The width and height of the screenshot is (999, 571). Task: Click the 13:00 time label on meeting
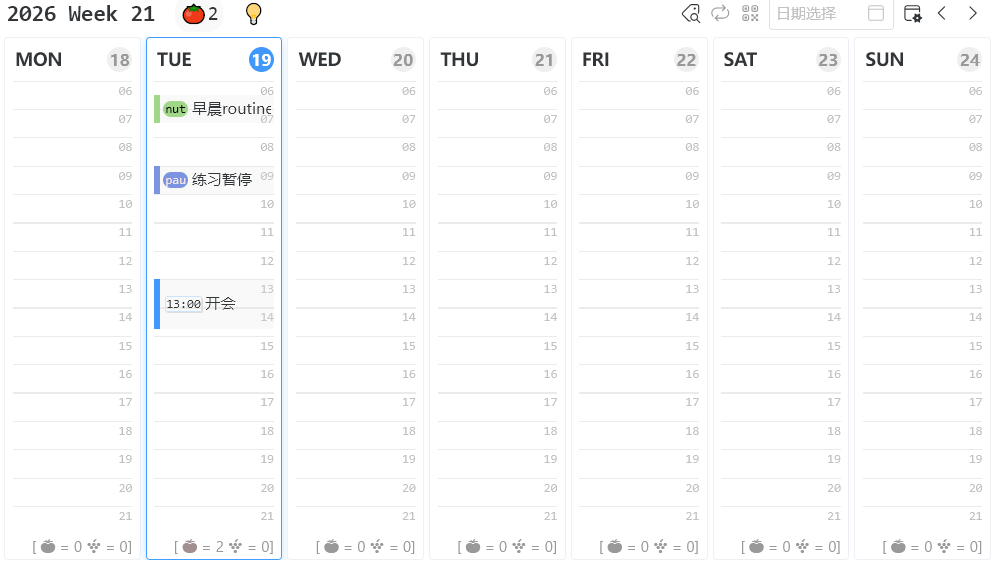183,304
